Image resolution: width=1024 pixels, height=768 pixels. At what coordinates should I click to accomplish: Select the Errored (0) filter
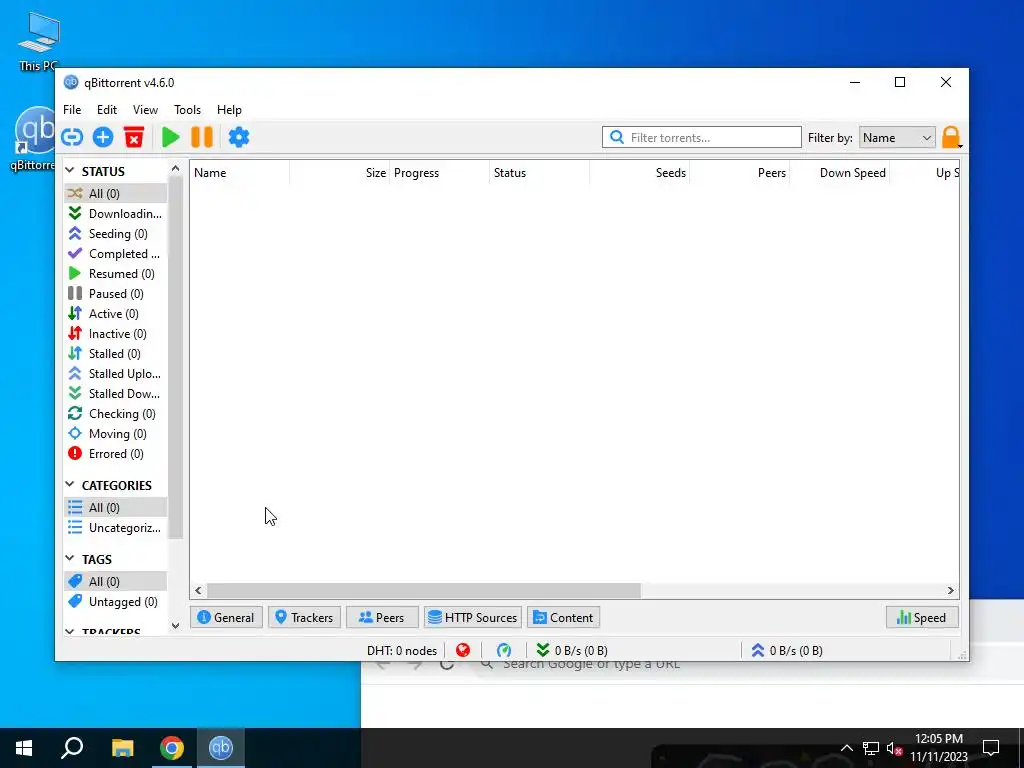point(116,454)
